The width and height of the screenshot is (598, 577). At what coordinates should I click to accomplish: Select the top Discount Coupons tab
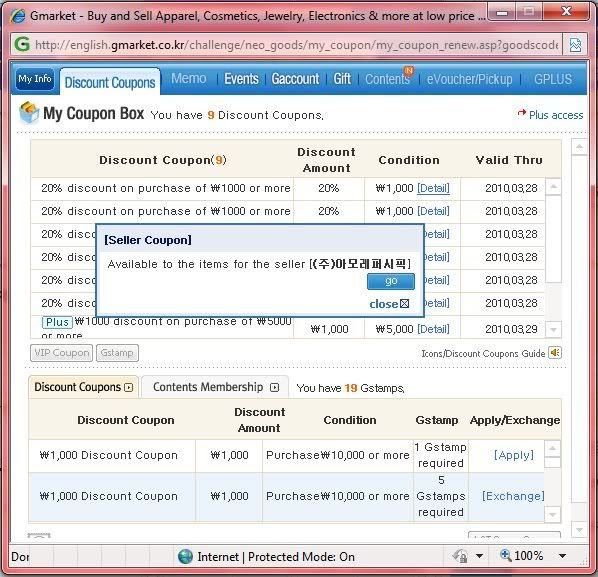click(110, 82)
